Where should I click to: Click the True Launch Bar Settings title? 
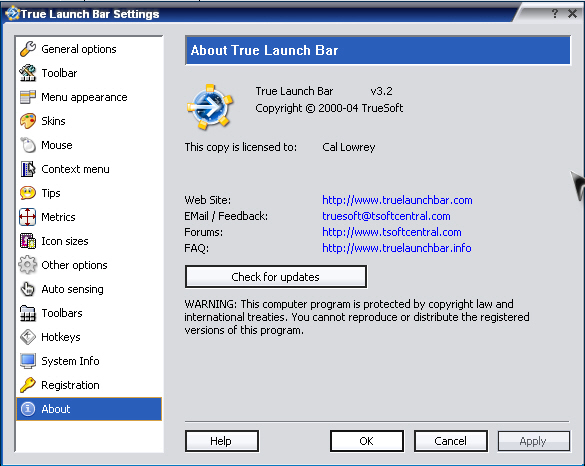pyautogui.click(x=90, y=14)
